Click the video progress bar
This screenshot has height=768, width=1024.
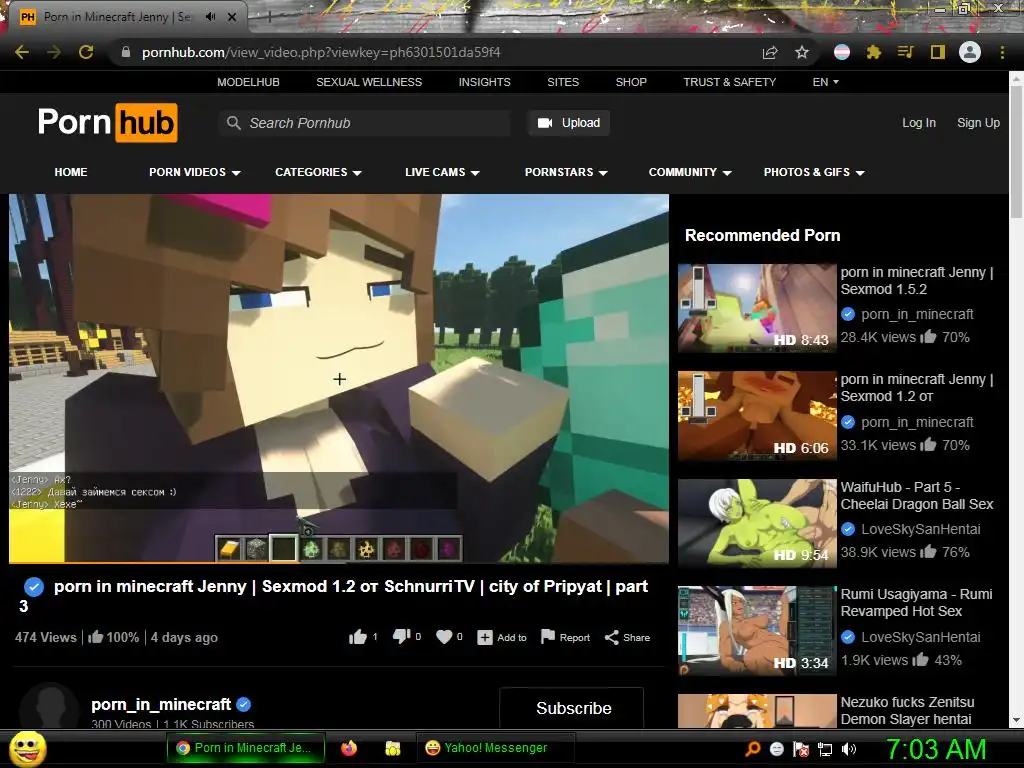(338, 562)
